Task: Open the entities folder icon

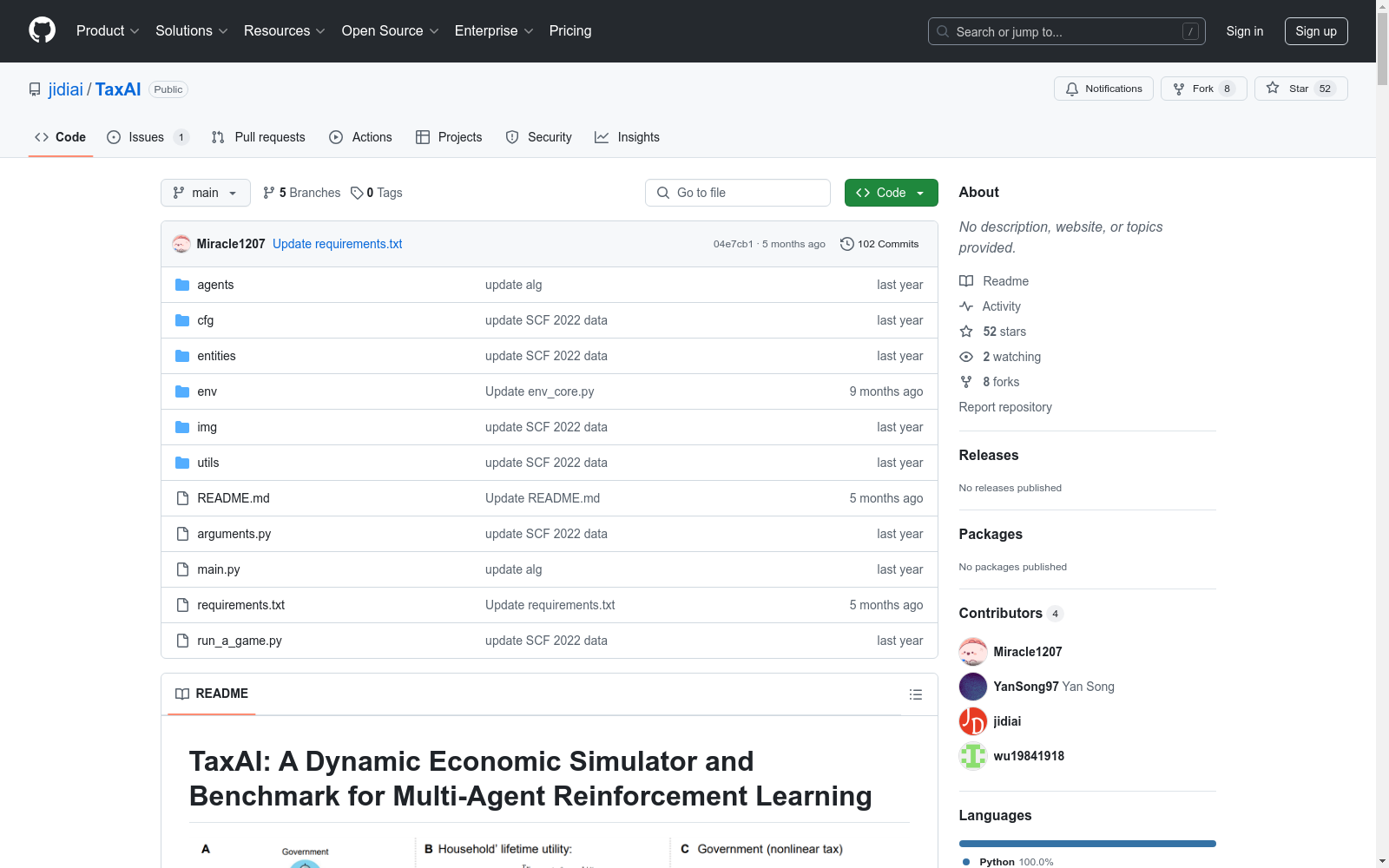Action: click(x=182, y=356)
